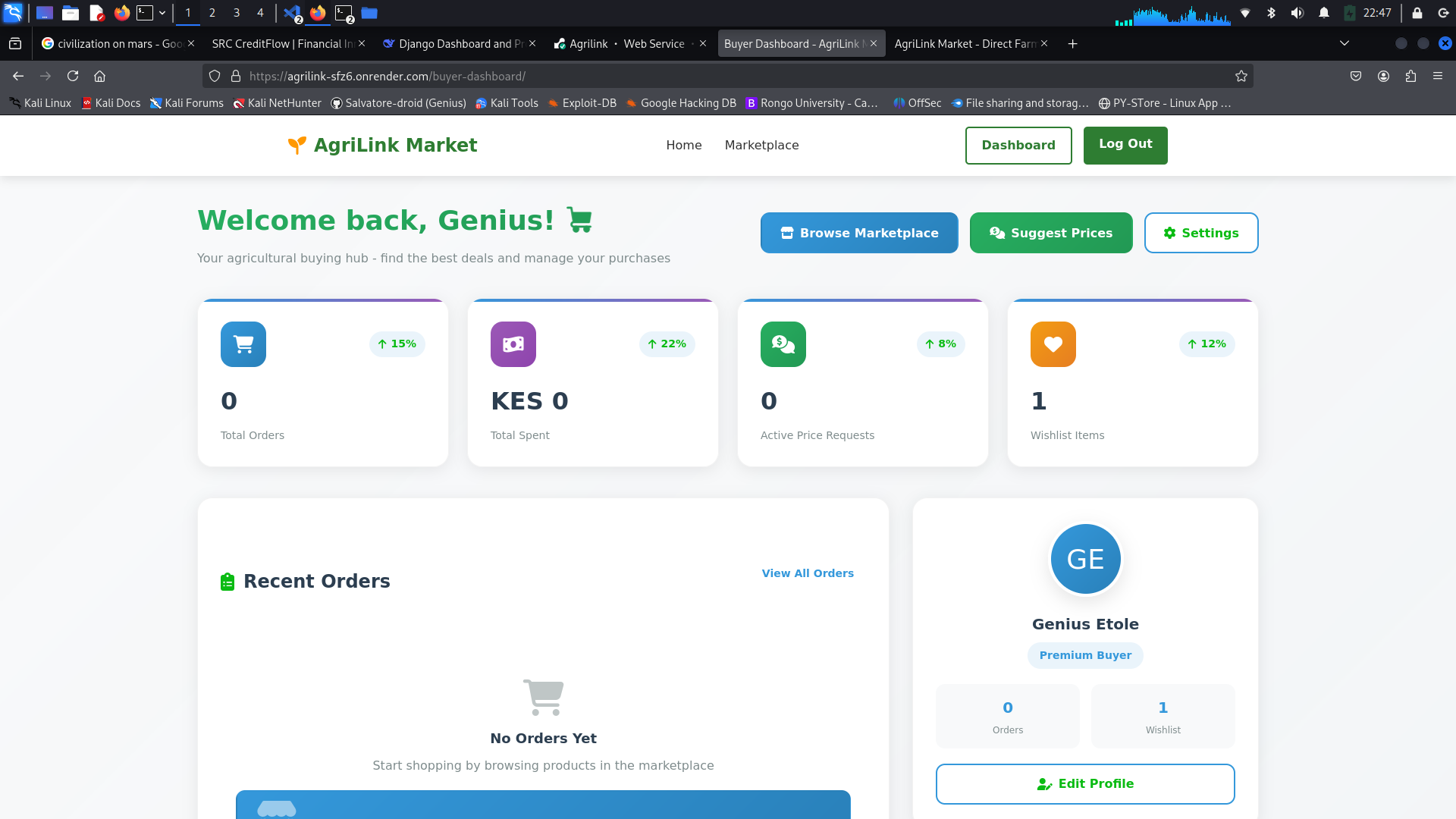Bookmark this page with the star icon
Screen dimensions: 1456x819
(1241, 76)
